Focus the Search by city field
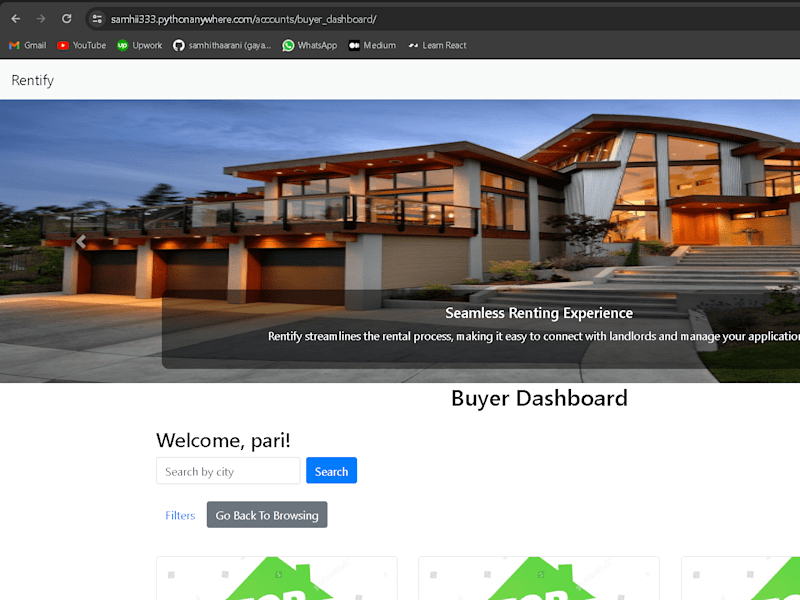800x600 pixels. pos(228,470)
